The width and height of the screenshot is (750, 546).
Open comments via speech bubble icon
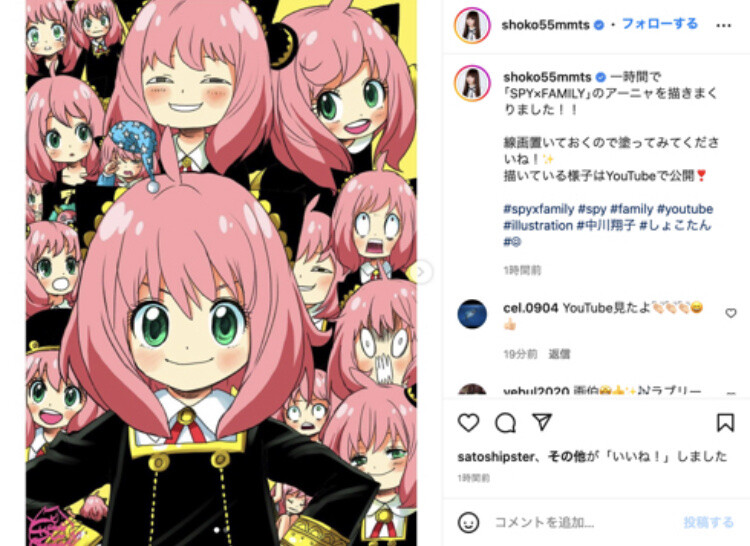coord(505,423)
